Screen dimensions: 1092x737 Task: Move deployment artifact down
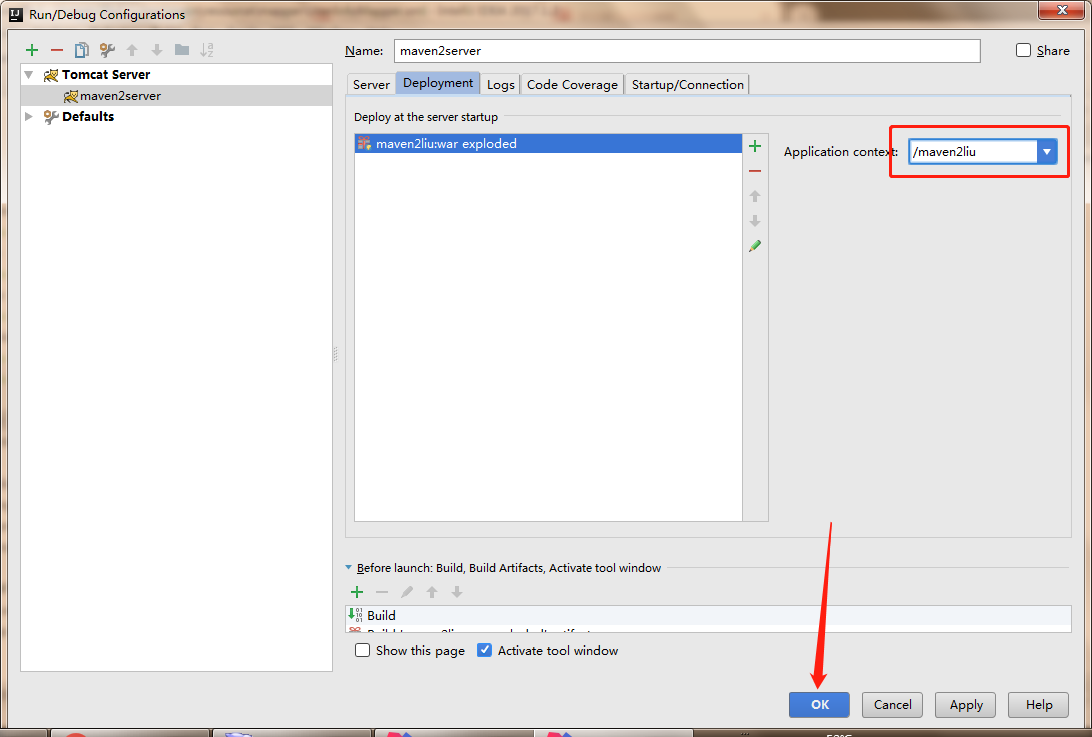[755, 222]
